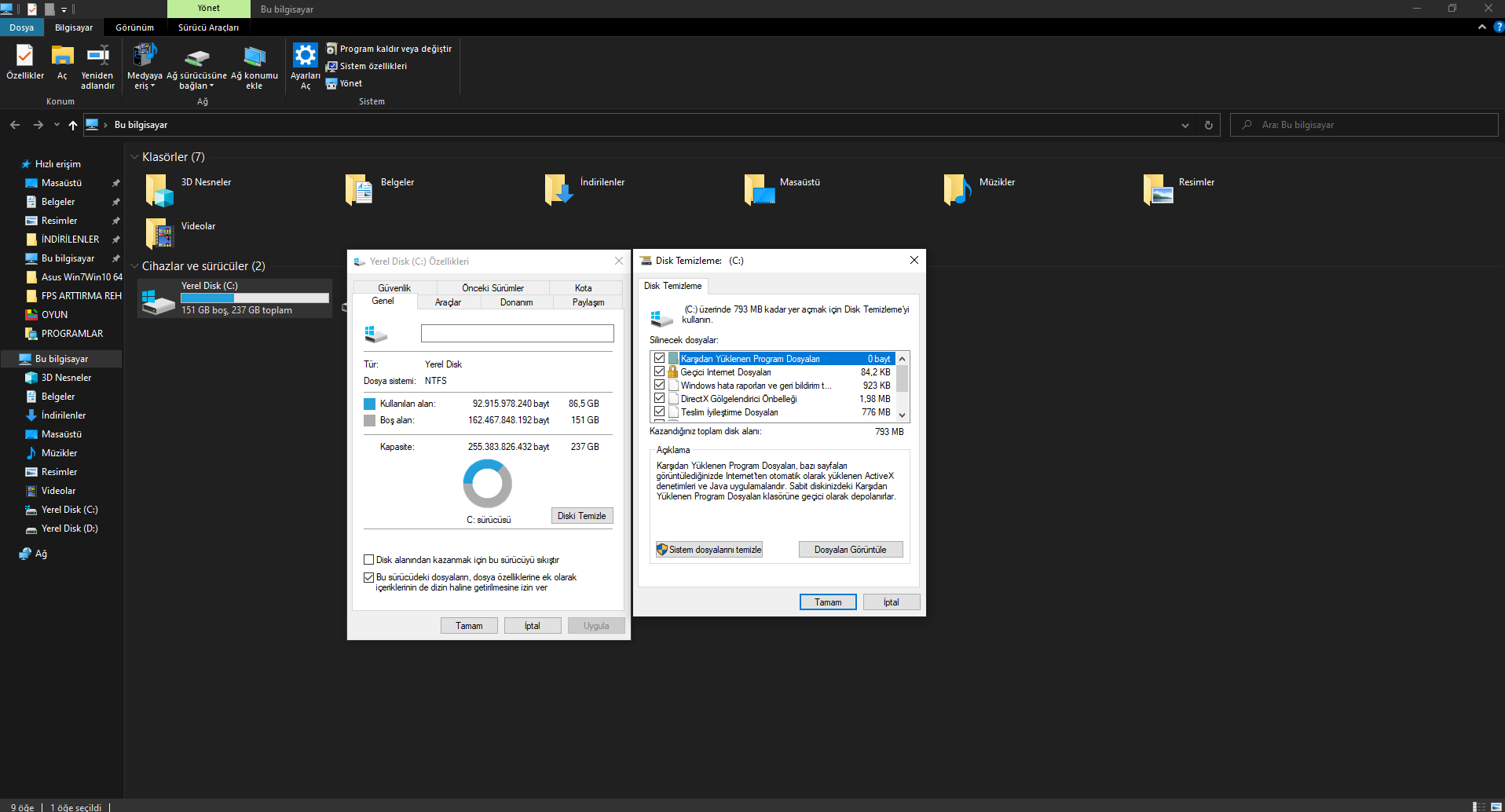Collapse the Cihazlar ve sürücüler (2) group
The width and height of the screenshot is (1505, 812).
[x=134, y=266]
